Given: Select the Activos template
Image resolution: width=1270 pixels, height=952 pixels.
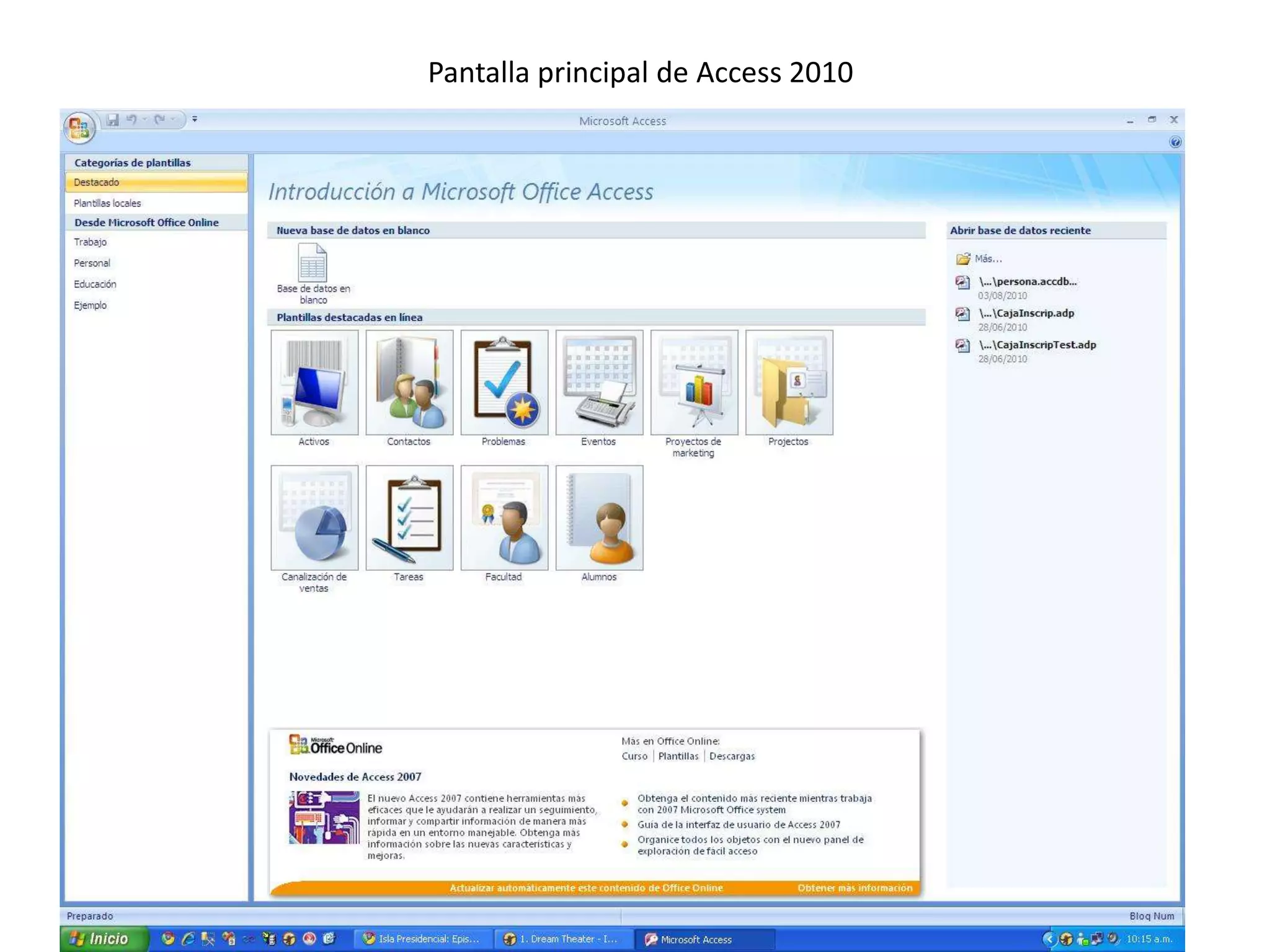Looking at the screenshot, I should (x=314, y=382).
